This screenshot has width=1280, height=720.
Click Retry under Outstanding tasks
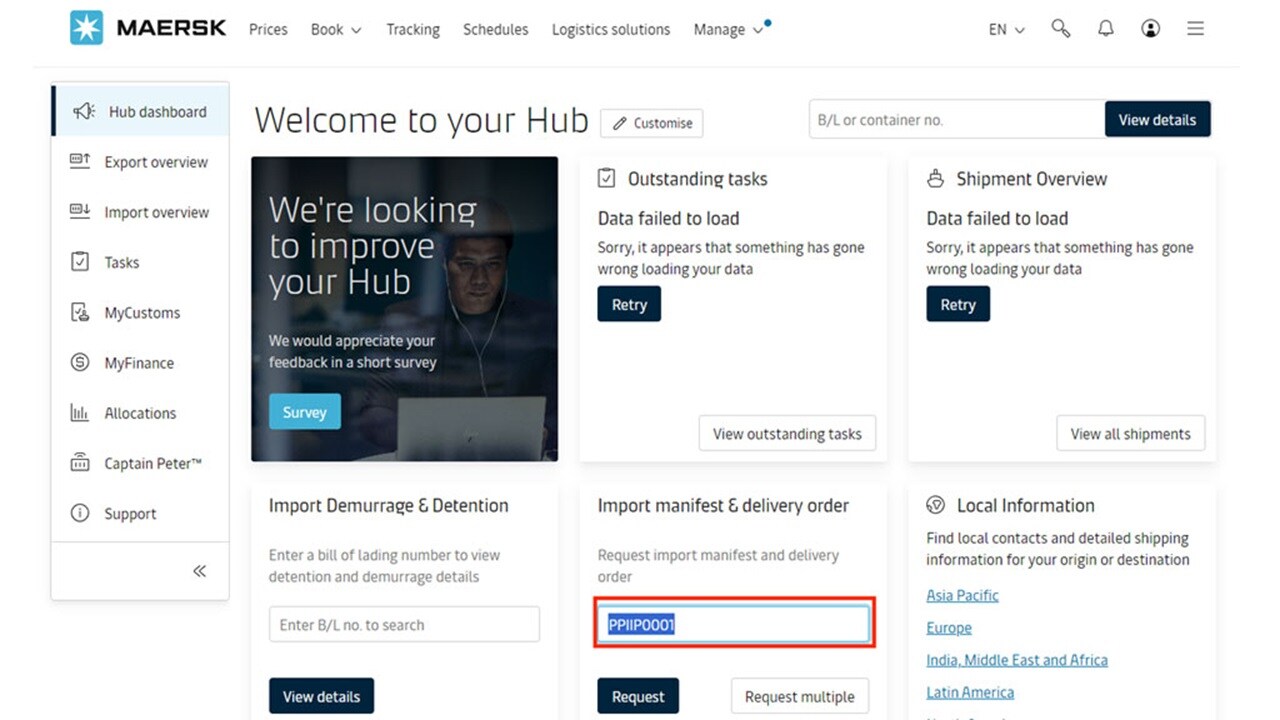(629, 305)
